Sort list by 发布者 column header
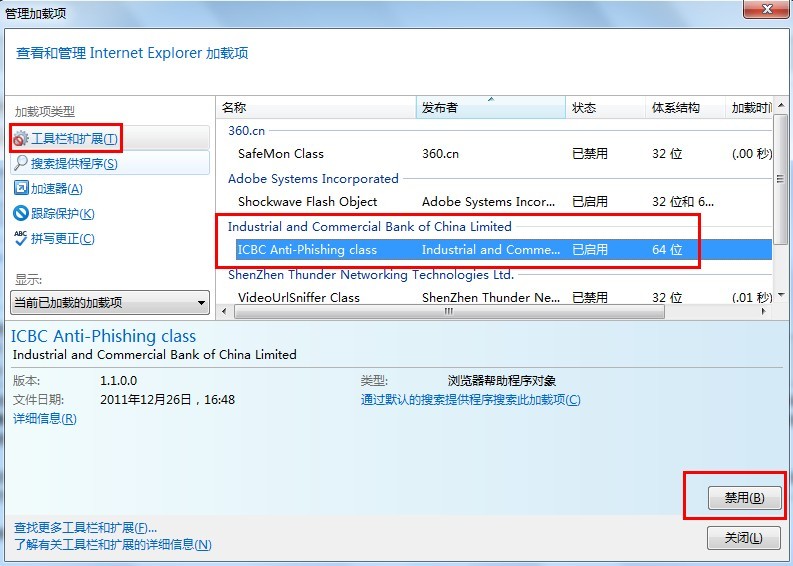The height and width of the screenshot is (566, 793). [491, 108]
